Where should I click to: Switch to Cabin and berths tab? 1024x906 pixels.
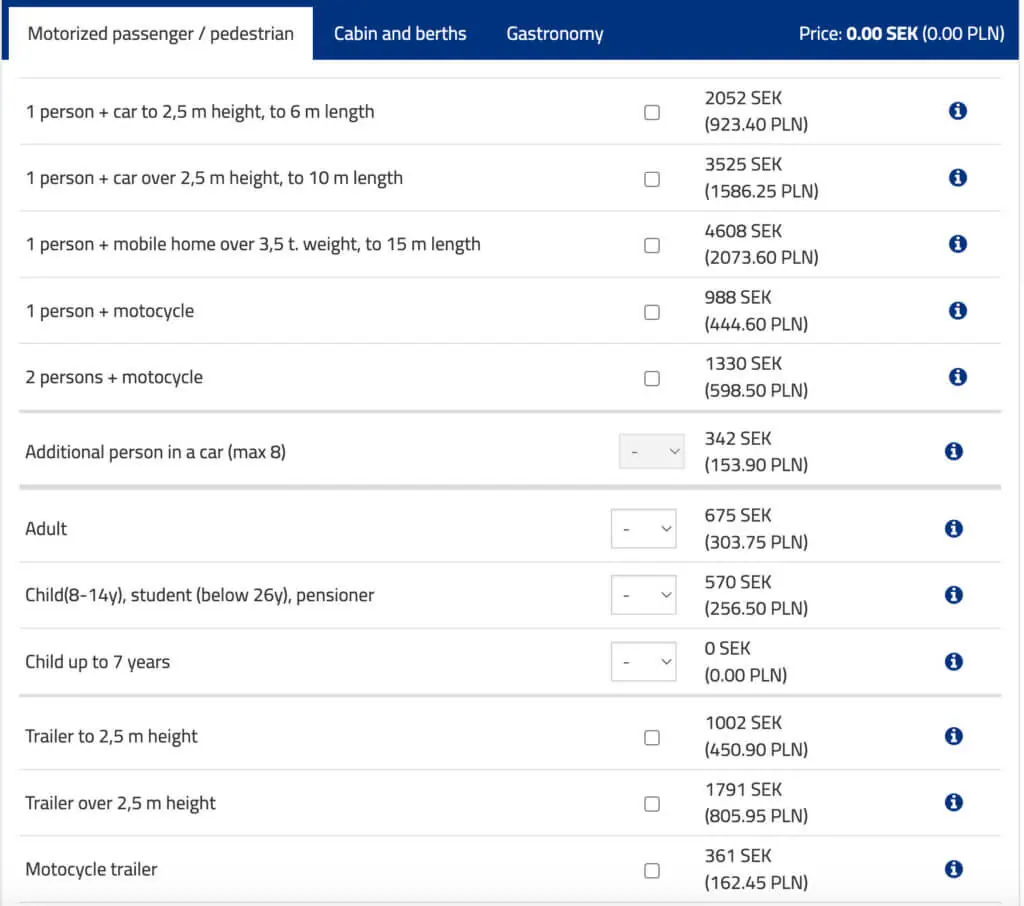coord(400,33)
